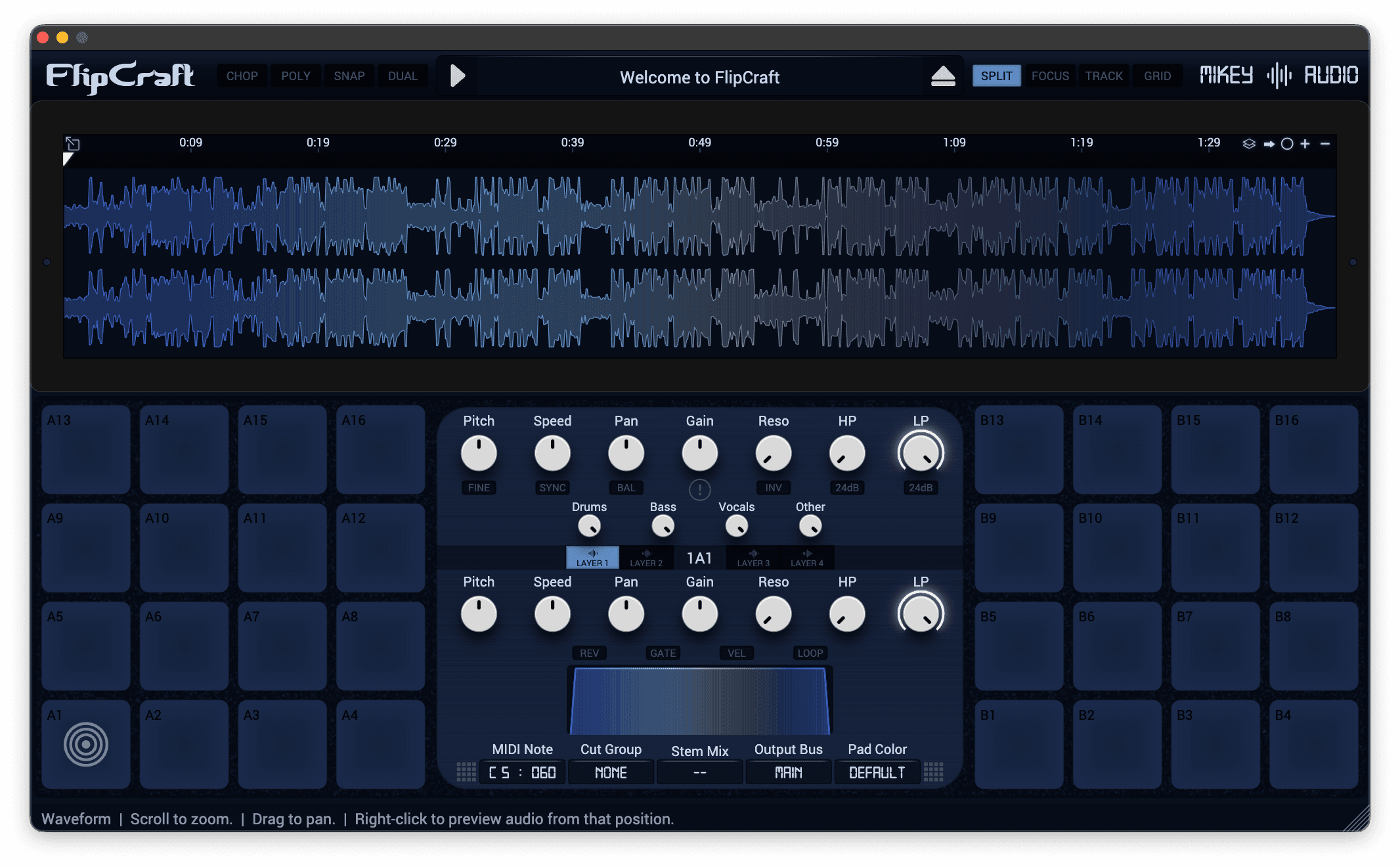Click the REV button
This screenshot has width=1400, height=867.
tap(589, 653)
